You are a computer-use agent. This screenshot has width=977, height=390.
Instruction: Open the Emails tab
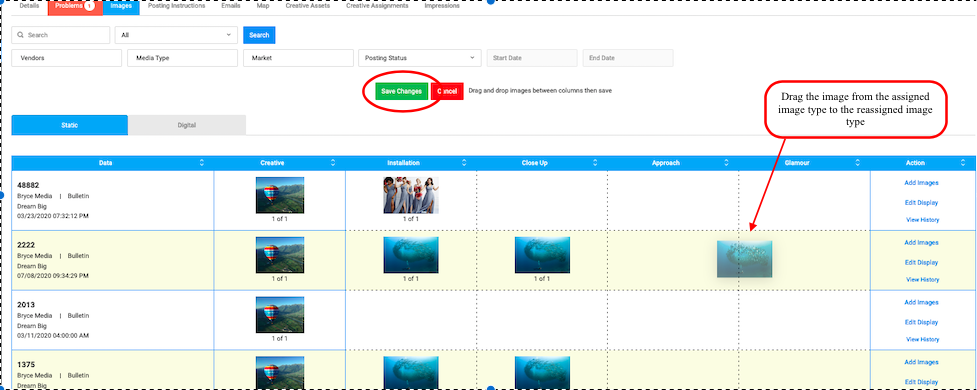click(x=231, y=6)
